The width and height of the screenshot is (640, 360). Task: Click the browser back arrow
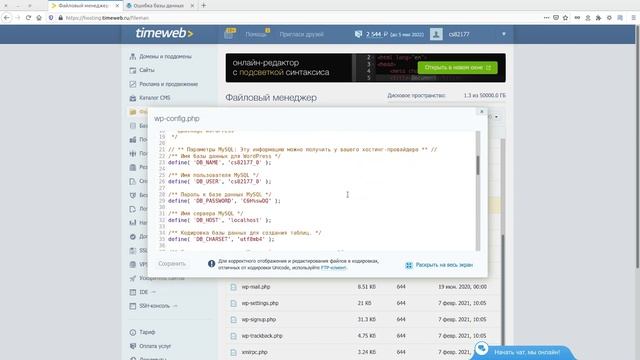click(7, 18)
